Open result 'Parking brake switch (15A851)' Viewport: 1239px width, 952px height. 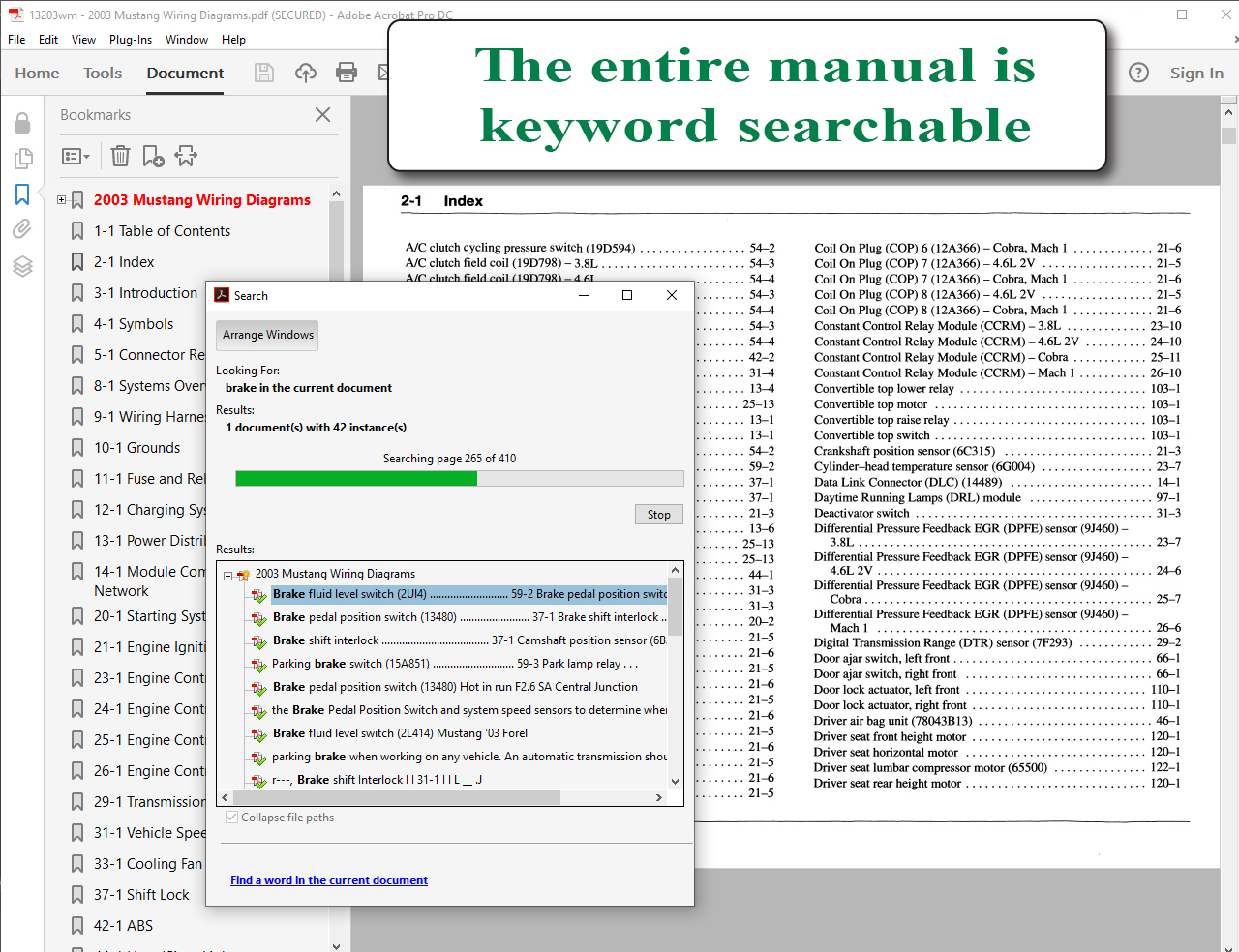point(455,664)
